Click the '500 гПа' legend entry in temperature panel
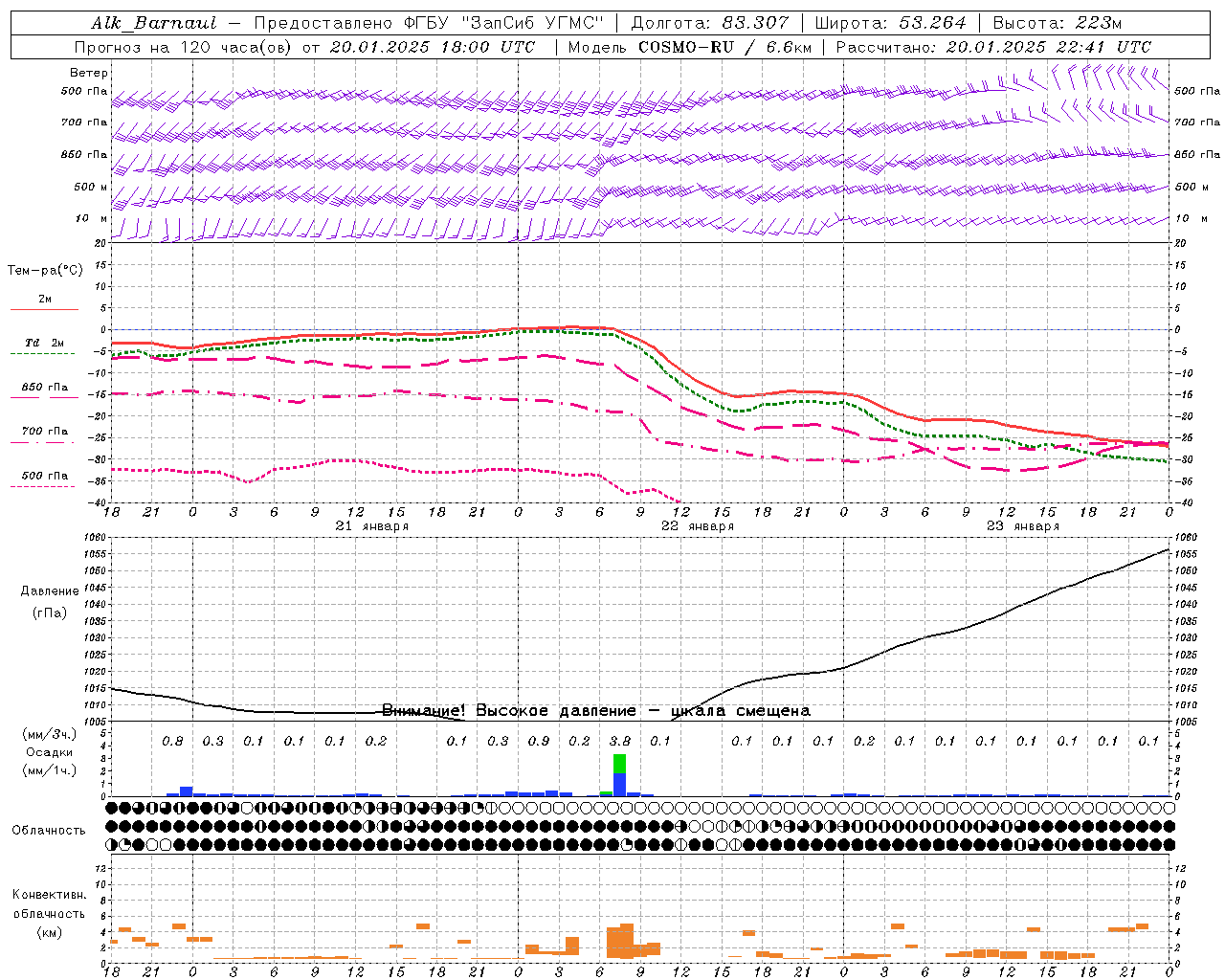 click(x=45, y=476)
